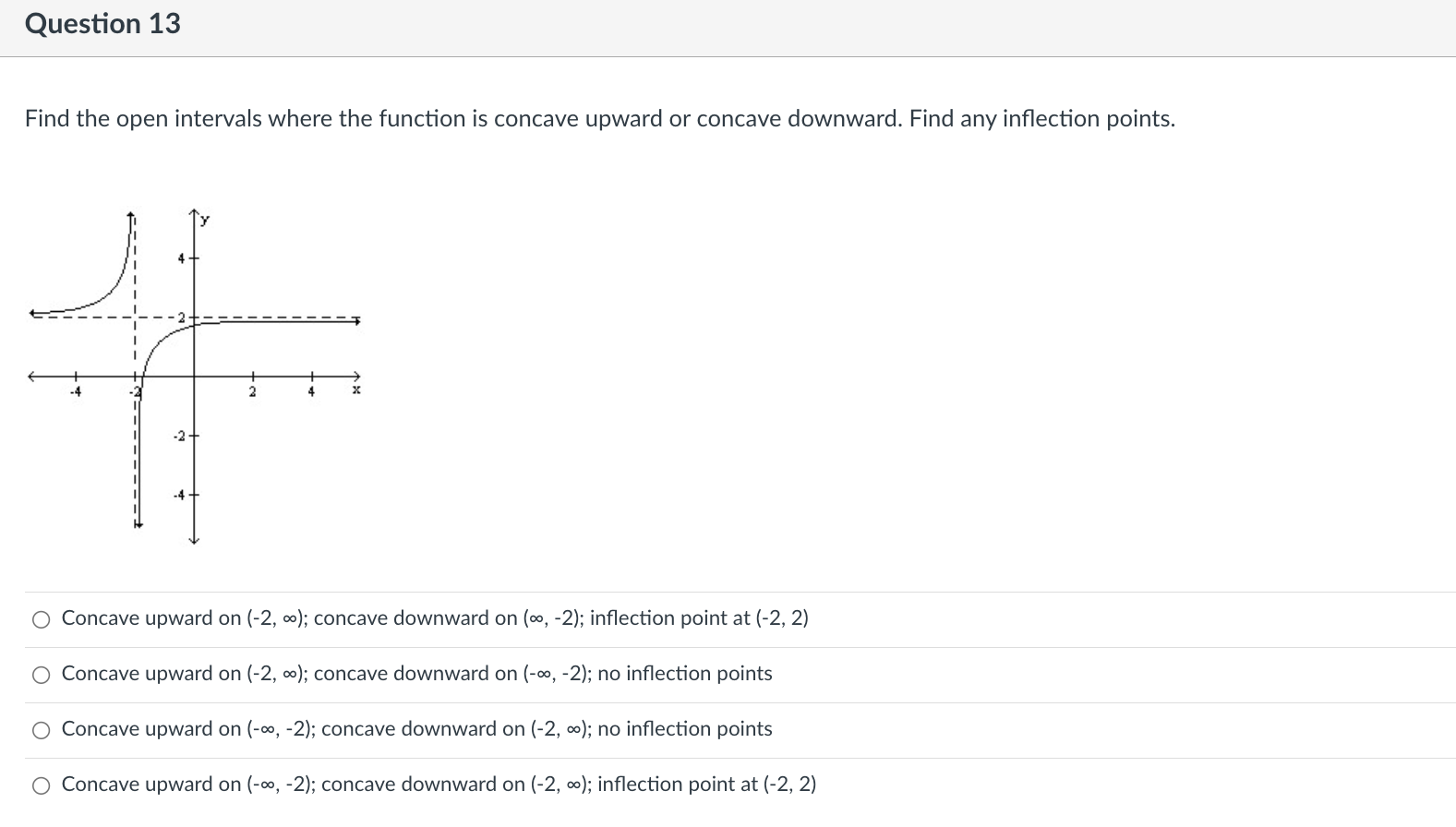Click the text "Concave upward on (-∞, -2)"
The width and height of the screenshot is (1456, 827).
[x=185, y=730]
